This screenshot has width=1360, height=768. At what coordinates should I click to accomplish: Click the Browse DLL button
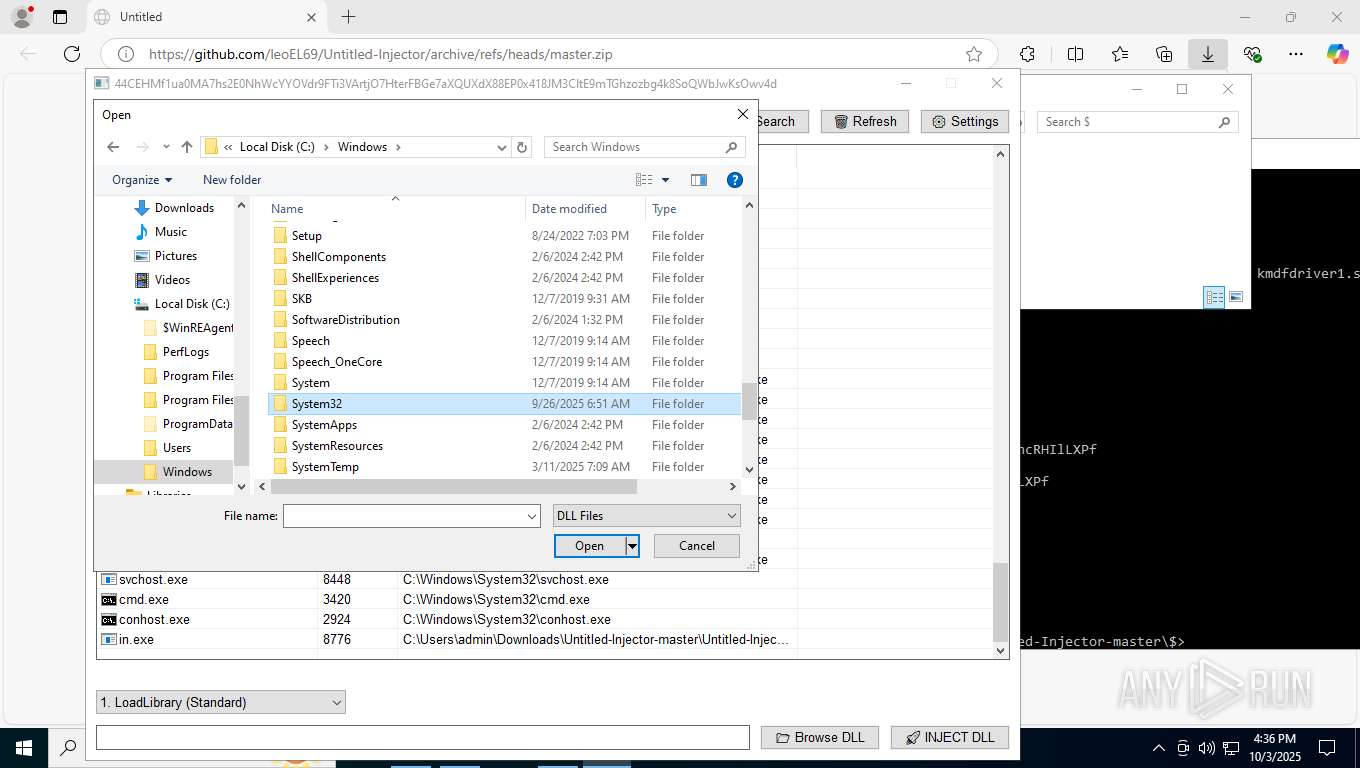click(x=820, y=737)
